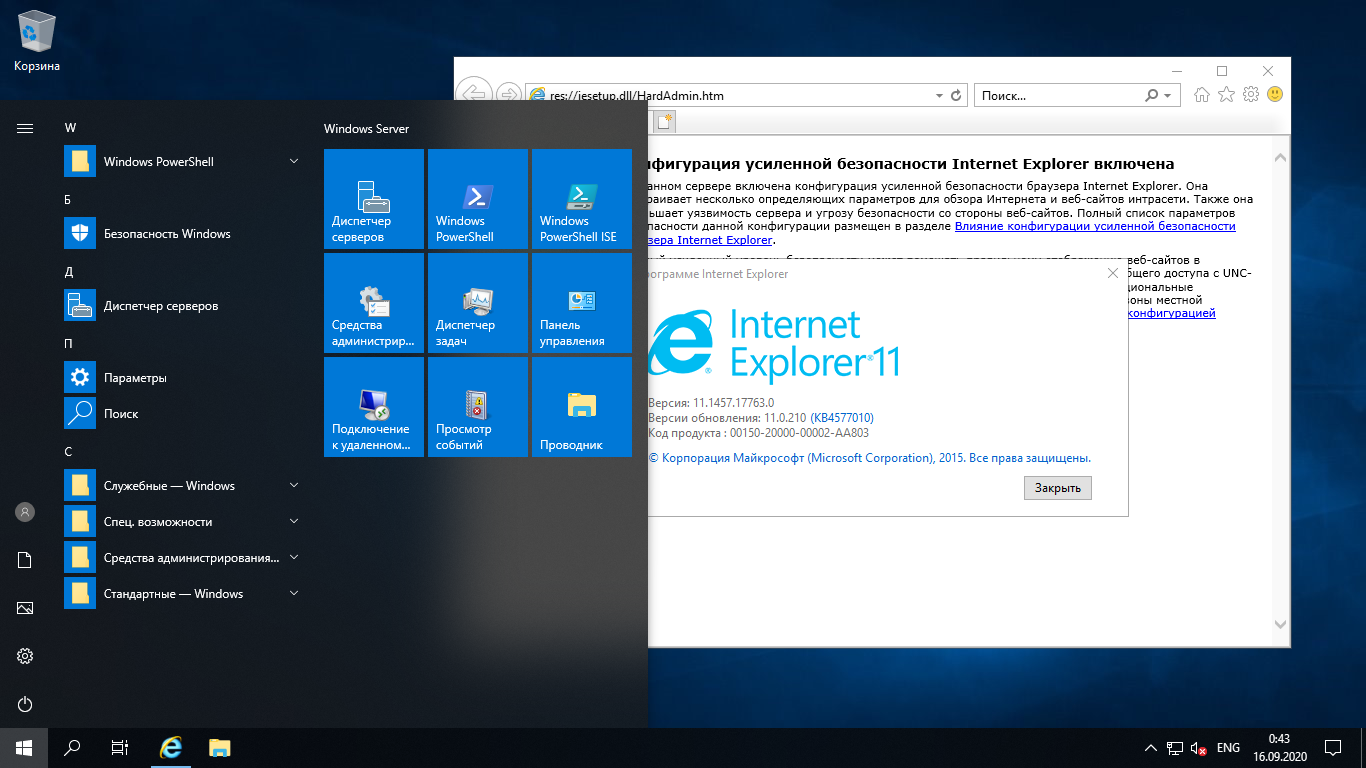Open Documents icon in Start sidebar
This screenshot has height=768, width=1366.
tap(25, 560)
